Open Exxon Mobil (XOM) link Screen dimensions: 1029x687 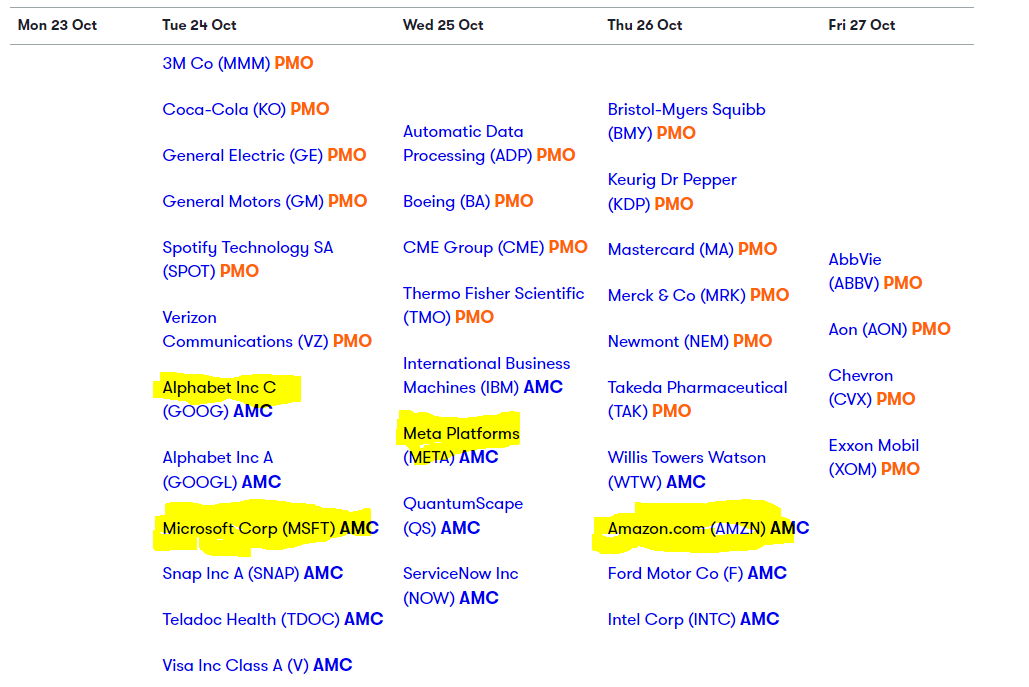click(874, 457)
